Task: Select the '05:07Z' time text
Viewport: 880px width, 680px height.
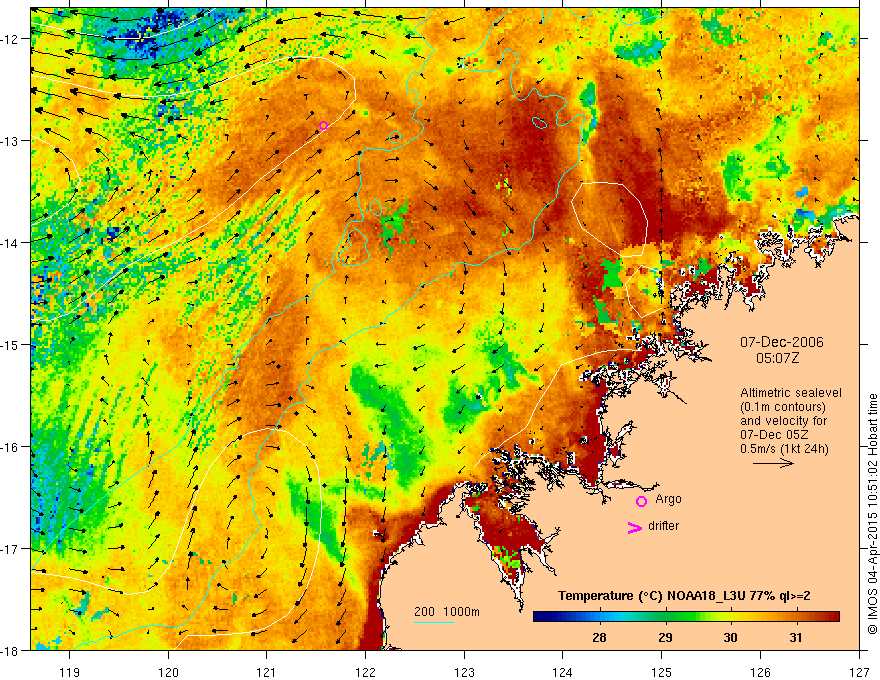Action: point(777,358)
